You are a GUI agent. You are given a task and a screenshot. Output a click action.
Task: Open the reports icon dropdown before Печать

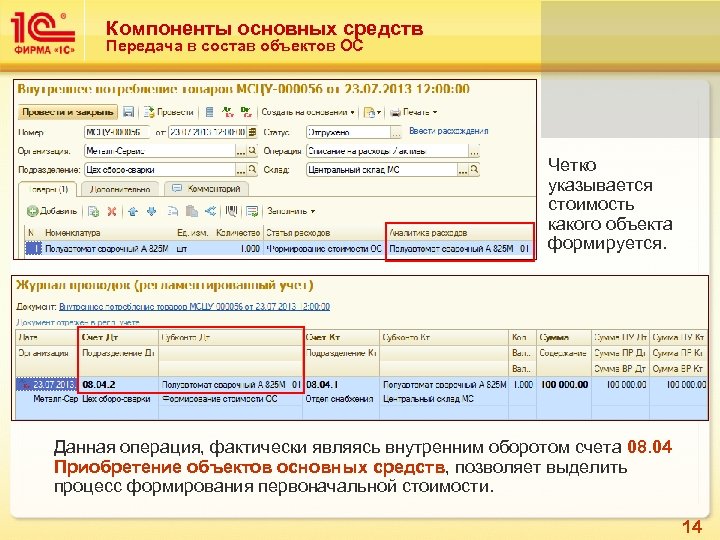coord(372,112)
